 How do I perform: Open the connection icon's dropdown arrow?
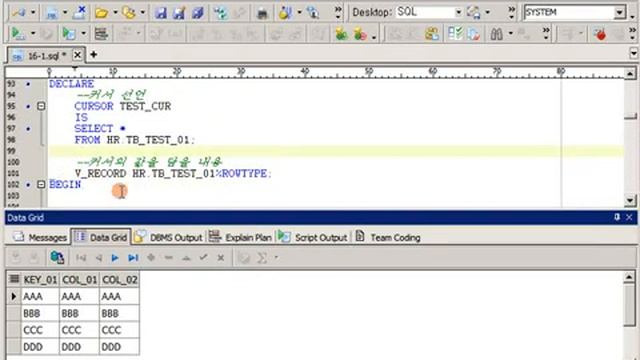click(33, 13)
